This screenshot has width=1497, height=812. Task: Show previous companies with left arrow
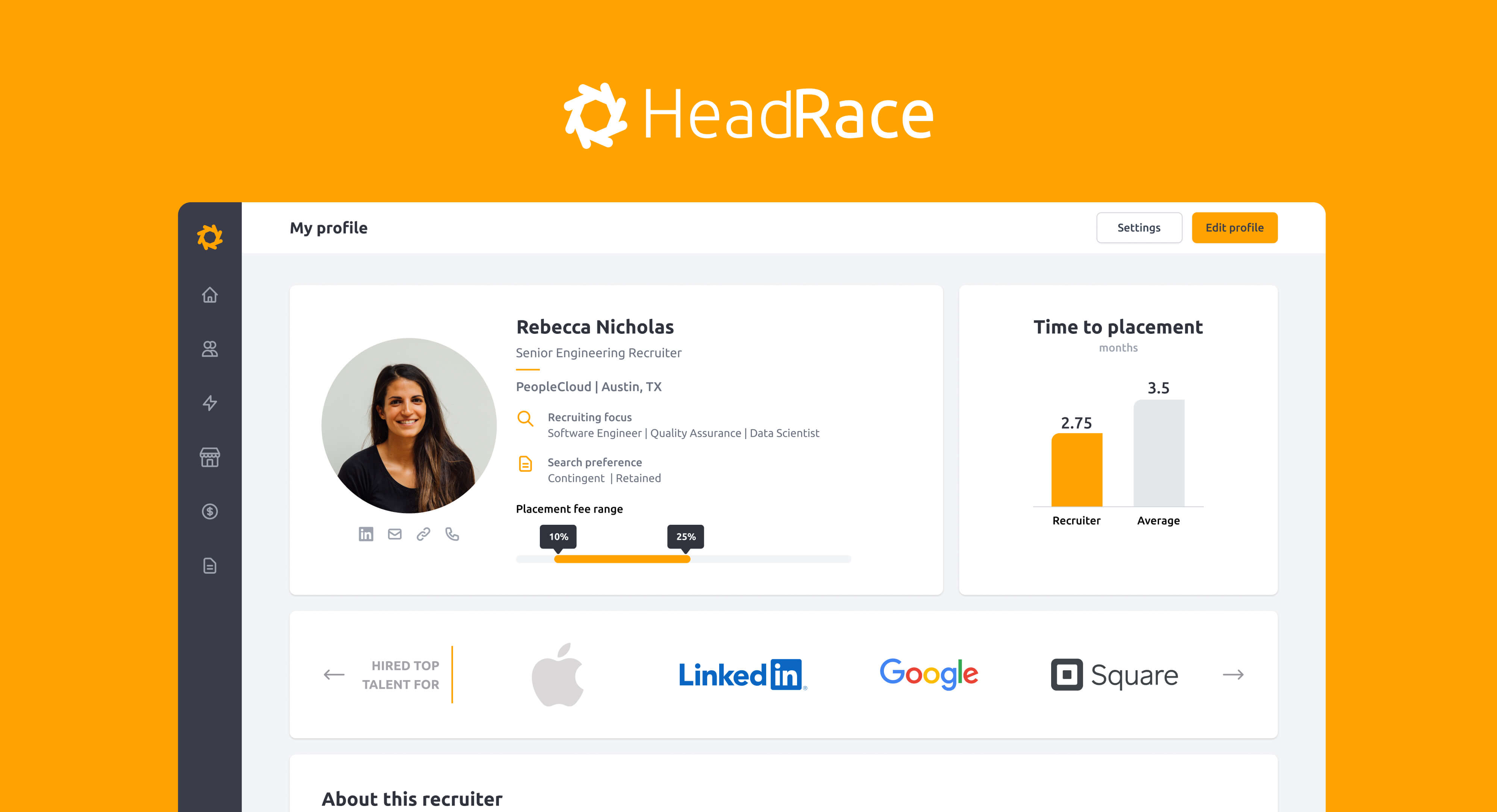334,674
